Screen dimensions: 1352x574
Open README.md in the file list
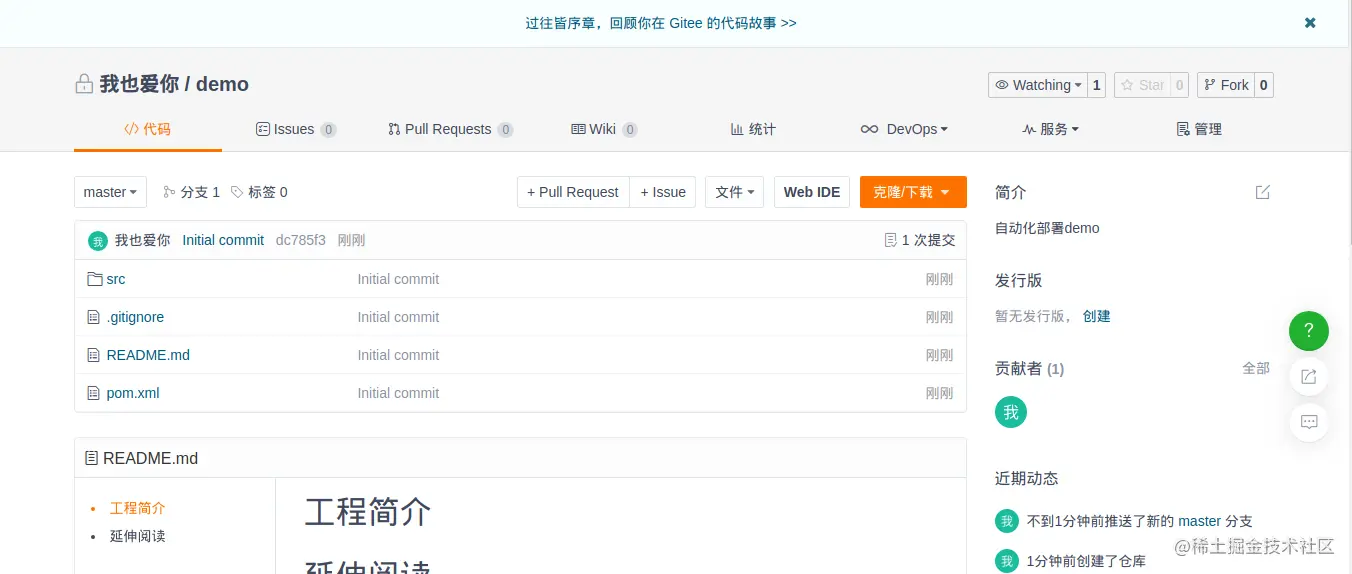point(148,355)
